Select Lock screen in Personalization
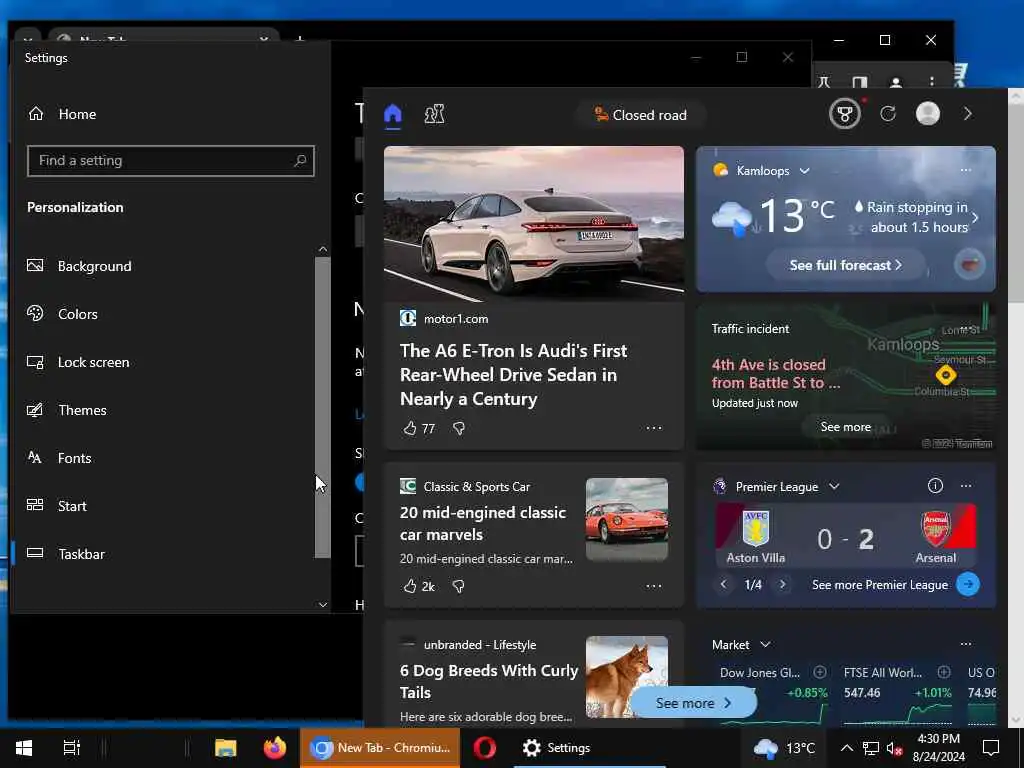This screenshot has height=768, width=1024. (x=164, y=362)
